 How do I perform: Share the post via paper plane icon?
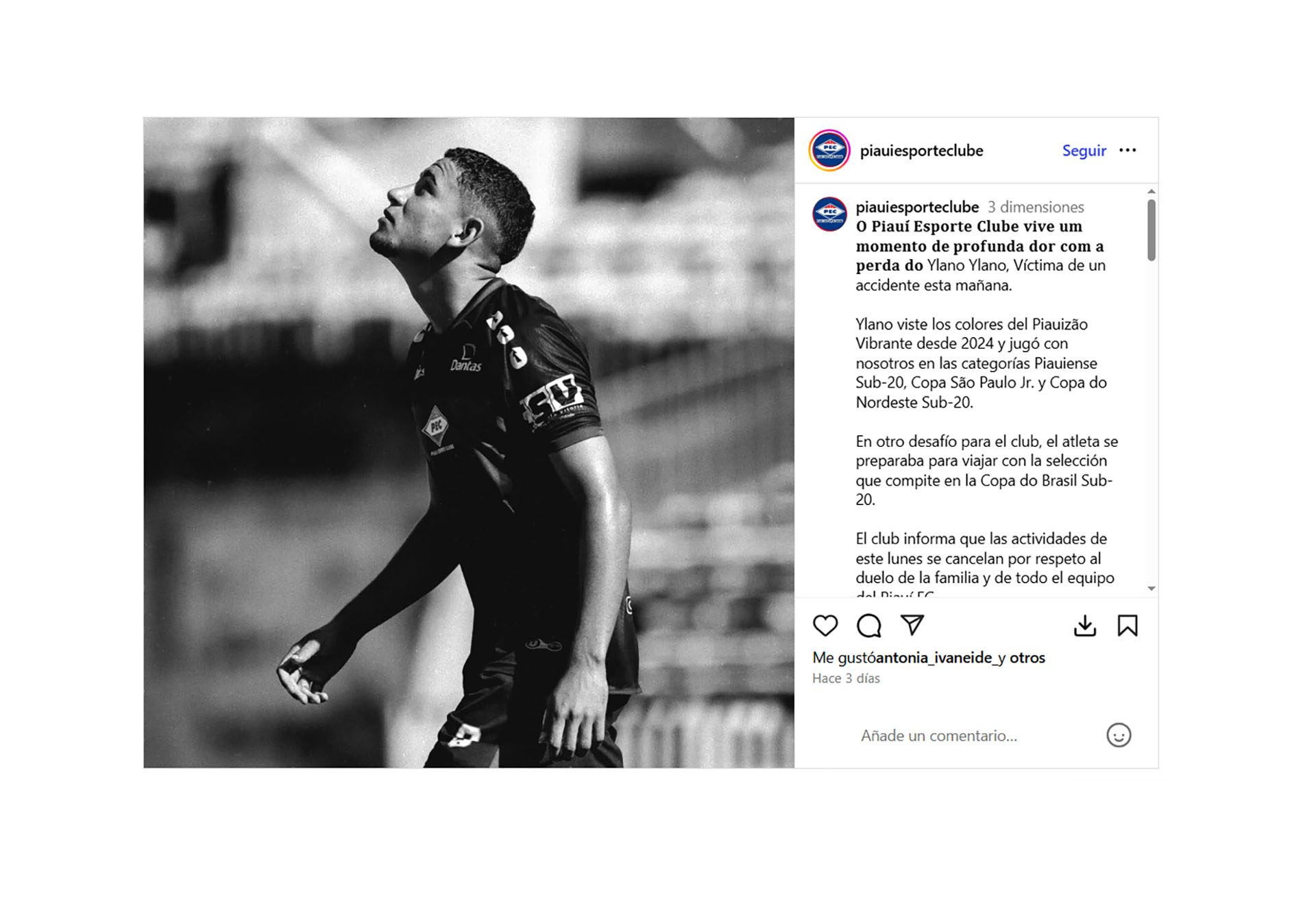[912, 625]
